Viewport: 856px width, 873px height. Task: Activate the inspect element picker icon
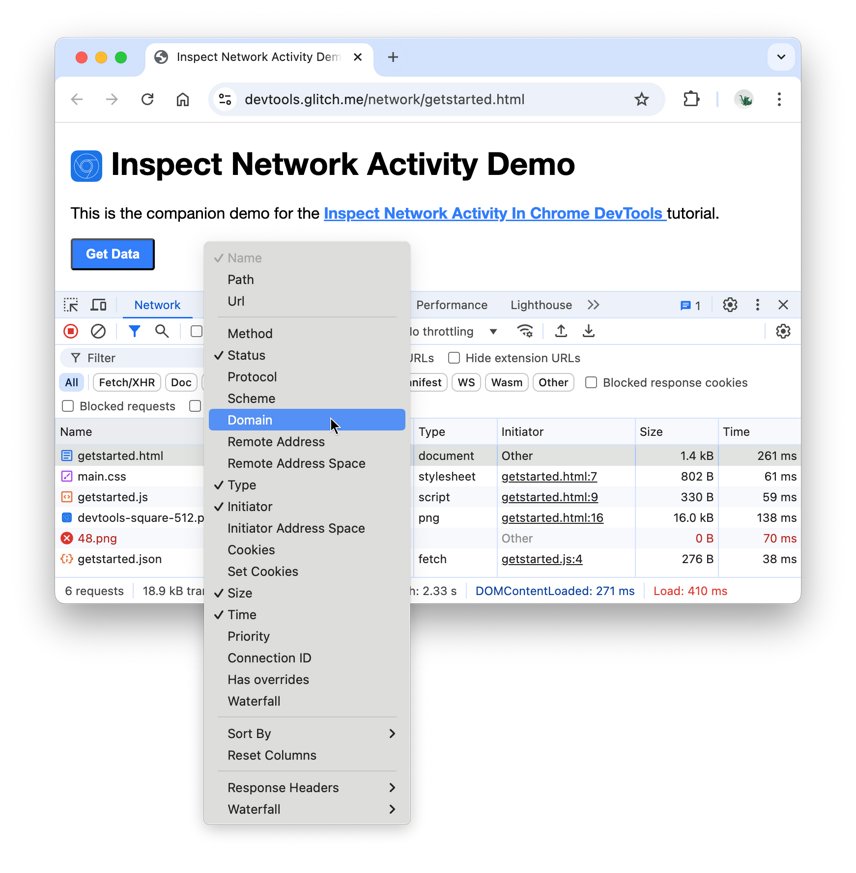coord(71,305)
